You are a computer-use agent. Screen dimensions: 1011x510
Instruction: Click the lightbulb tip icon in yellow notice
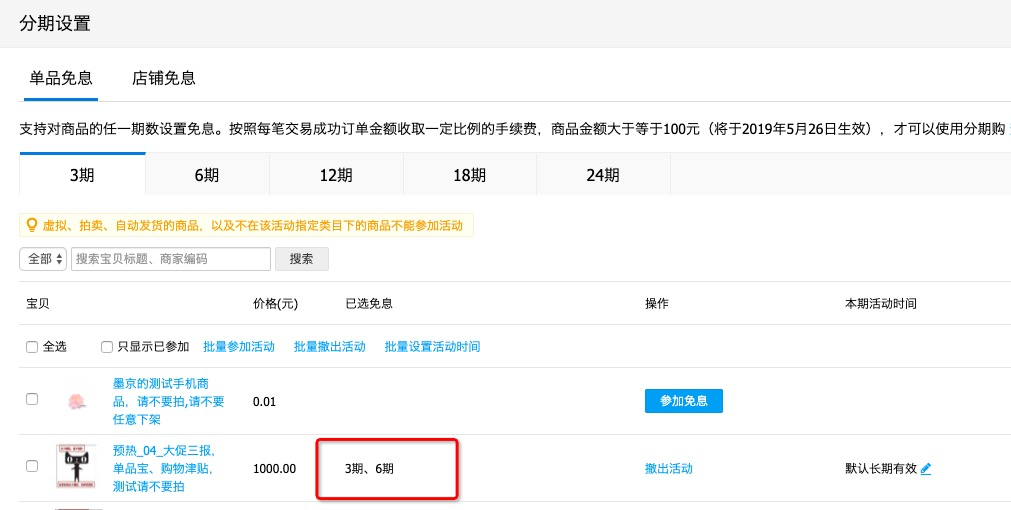click(31, 226)
